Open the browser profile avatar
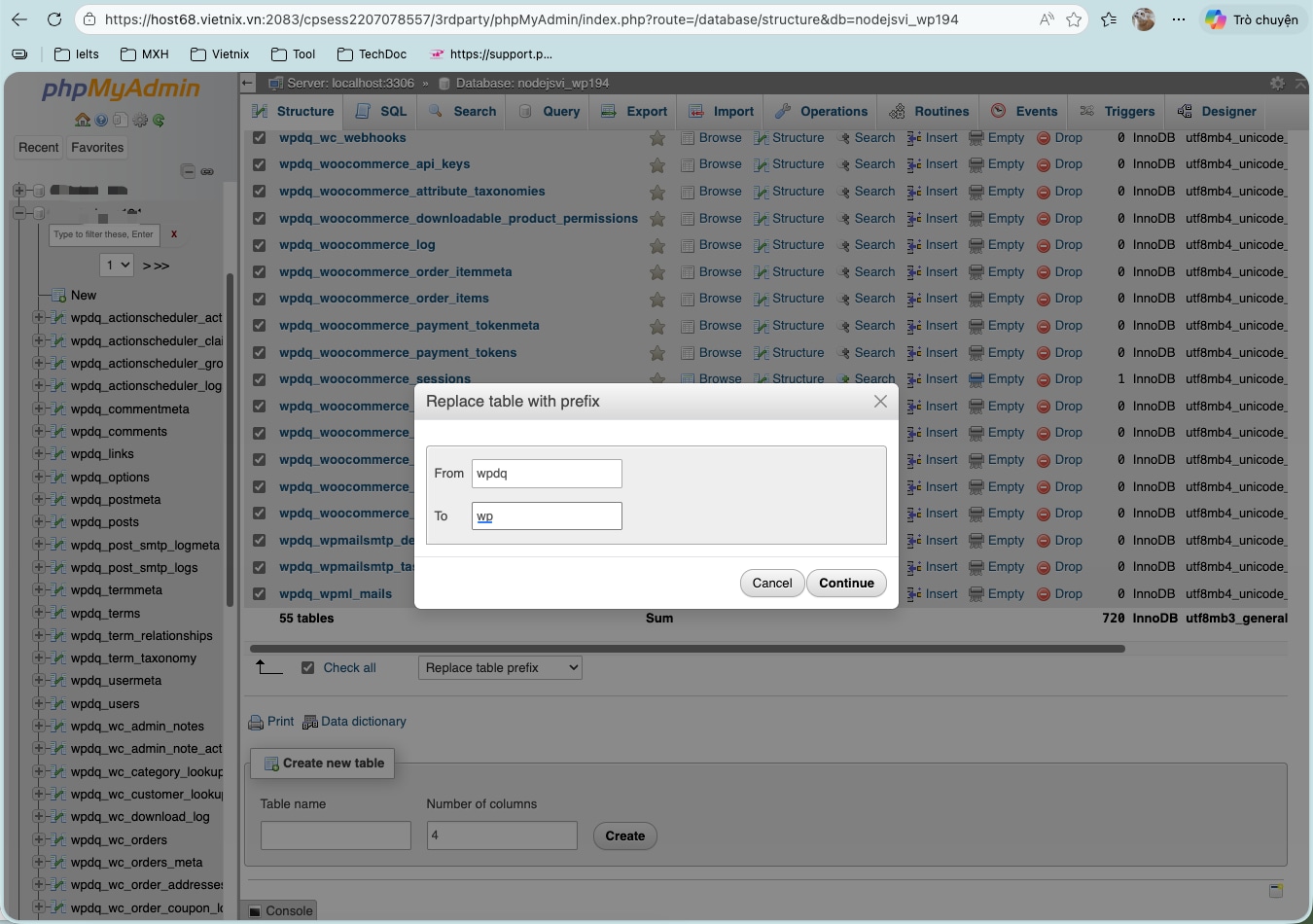1313x924 pixels. [x=1144, y=19]
